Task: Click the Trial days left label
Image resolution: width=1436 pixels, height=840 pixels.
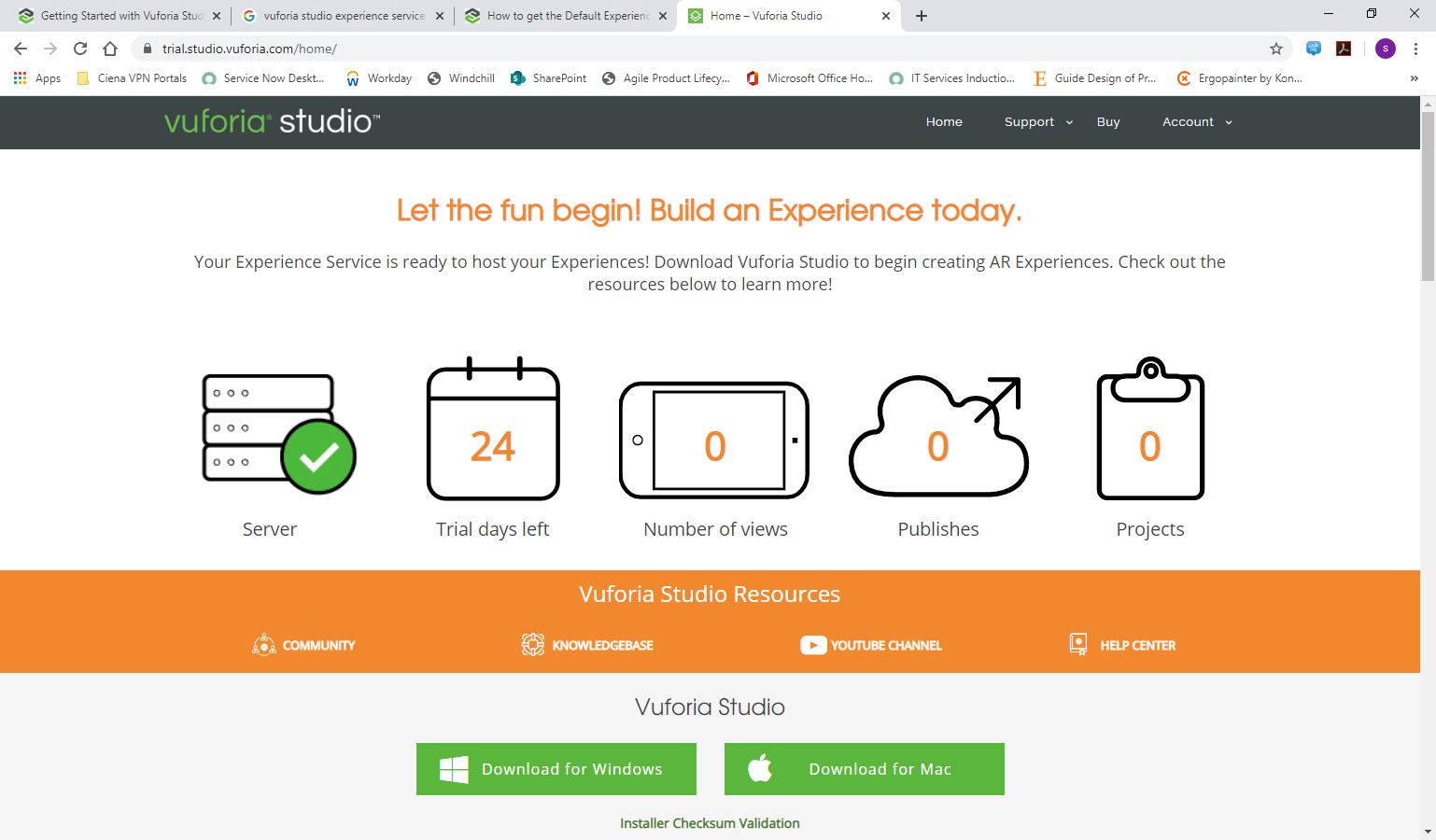Action: [x=492, y=529]
